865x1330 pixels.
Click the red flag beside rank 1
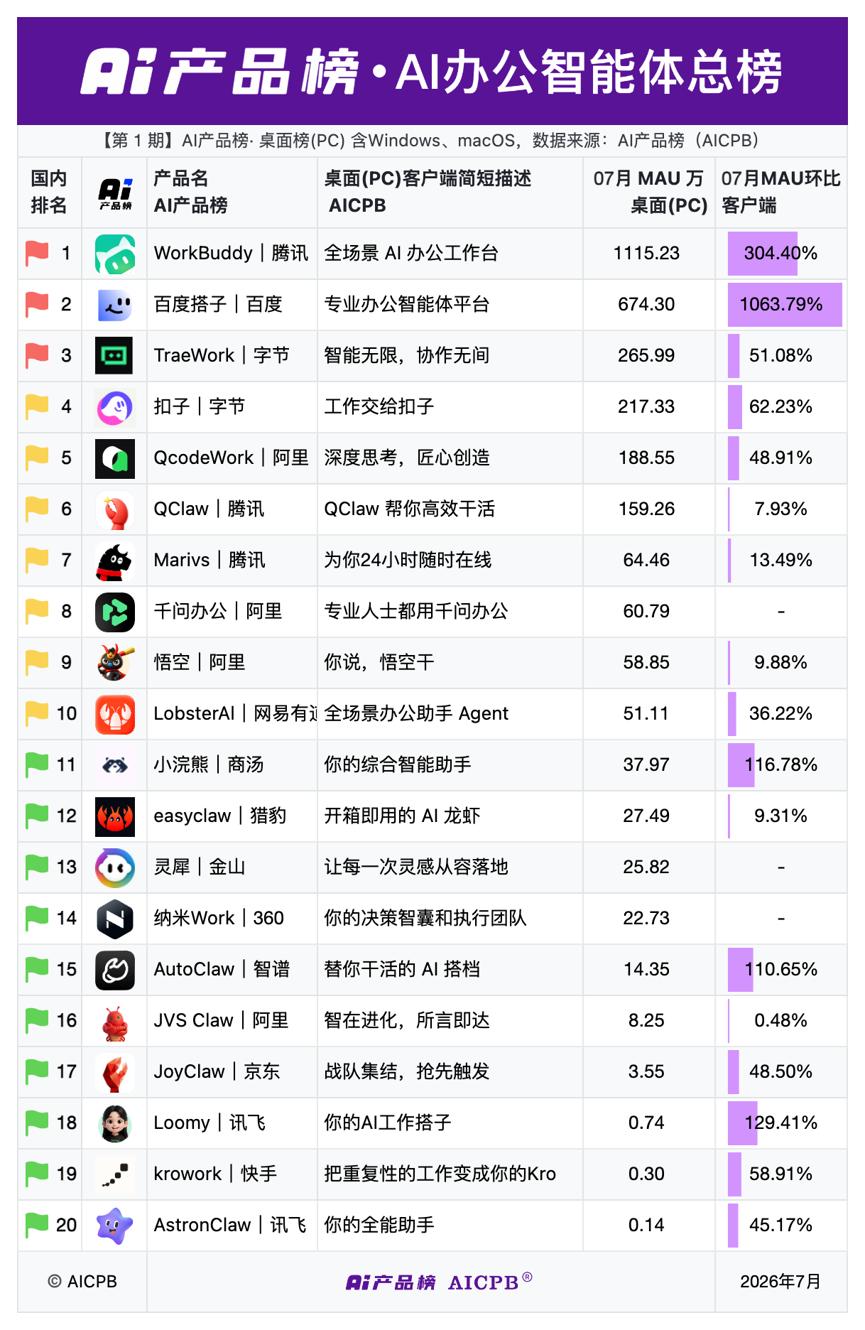point(37,253)
